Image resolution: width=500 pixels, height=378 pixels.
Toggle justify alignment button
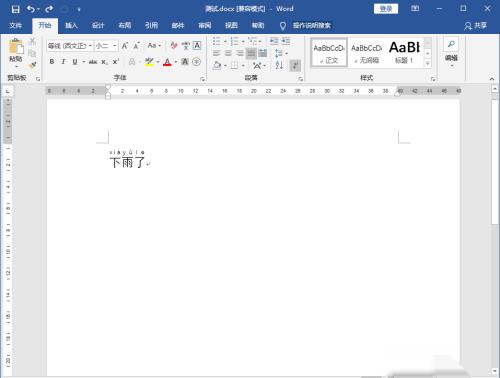(251, 53)
